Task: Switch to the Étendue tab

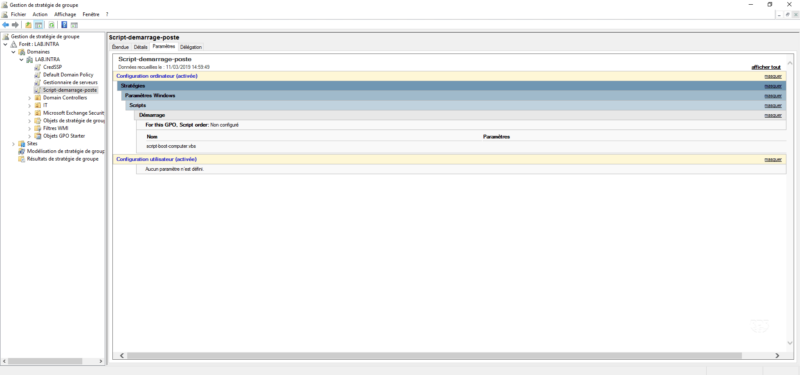Action: (x=120, y=47)
